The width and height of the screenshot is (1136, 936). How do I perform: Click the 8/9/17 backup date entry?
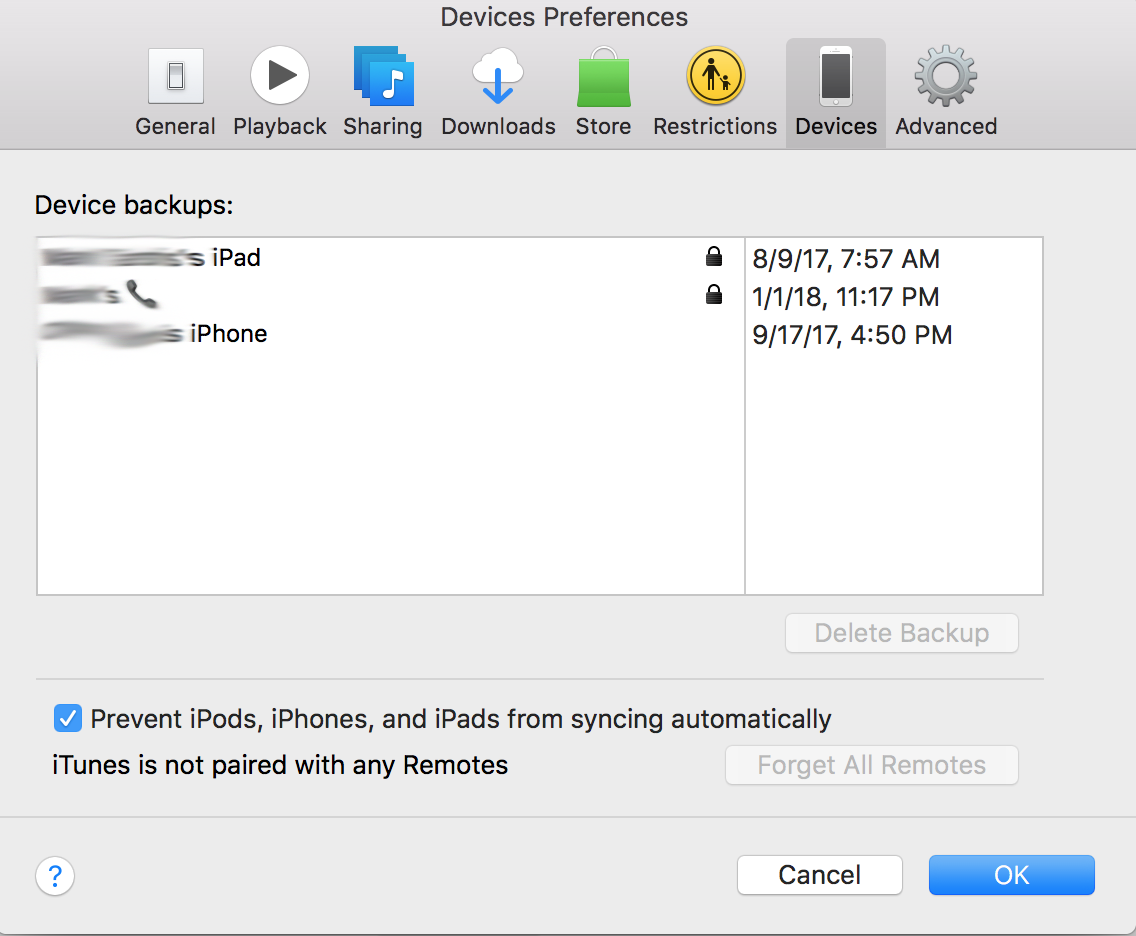[x=845, y=259]
